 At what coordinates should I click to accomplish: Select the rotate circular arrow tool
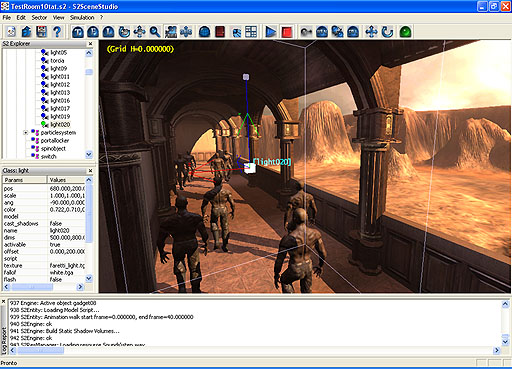click(387, 32)
